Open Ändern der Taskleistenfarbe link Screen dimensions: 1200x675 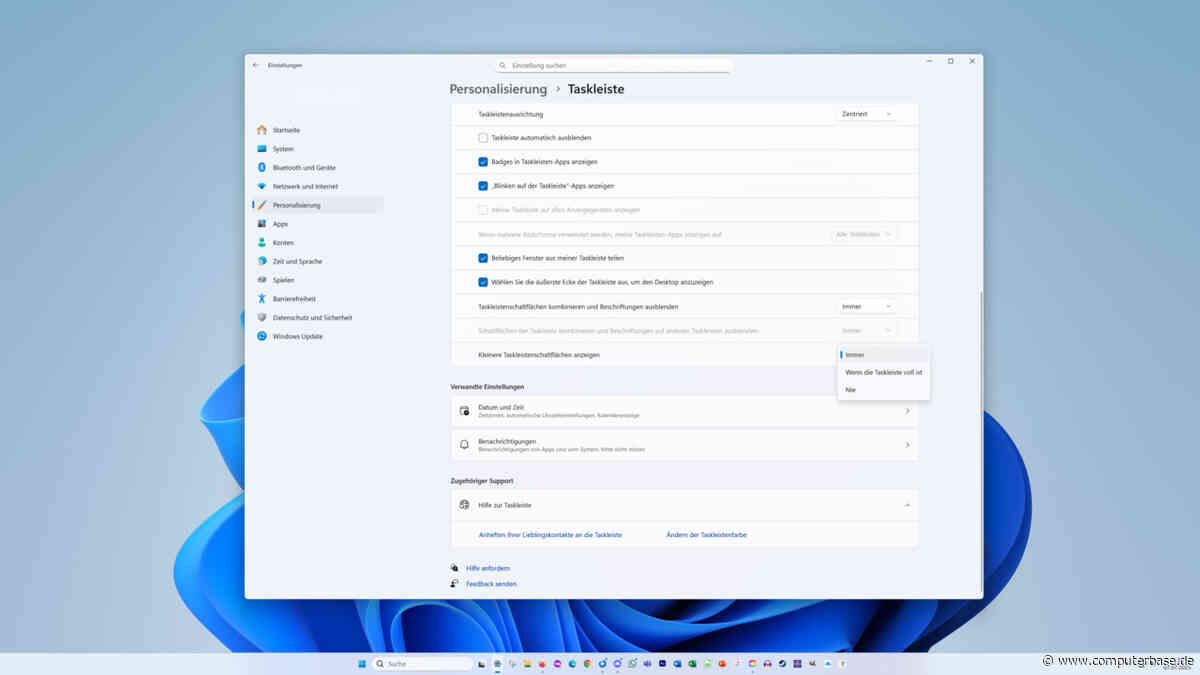(706, 535)
